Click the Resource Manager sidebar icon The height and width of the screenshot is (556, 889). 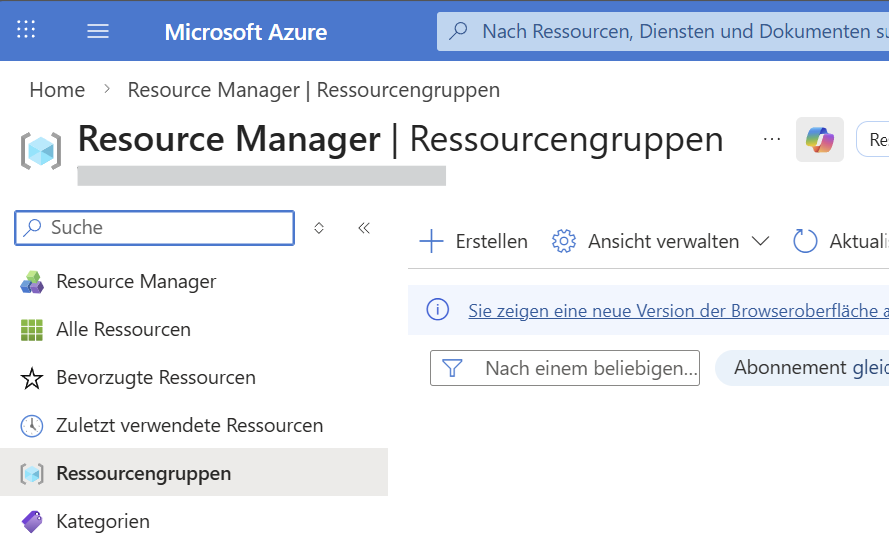(x=32, y=282)
